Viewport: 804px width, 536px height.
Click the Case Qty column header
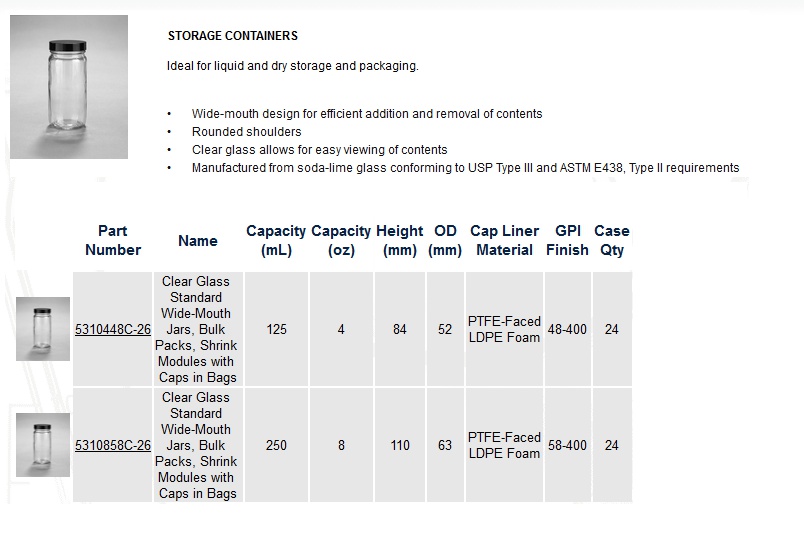tap(612, 240)
